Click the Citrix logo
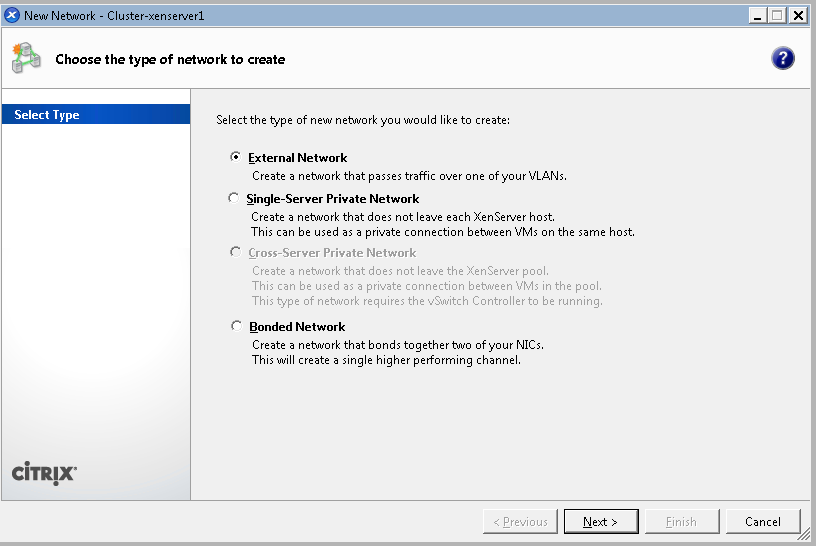Image resolution: width=816 pixels, height=546 pixels. (x=43, y=473)
